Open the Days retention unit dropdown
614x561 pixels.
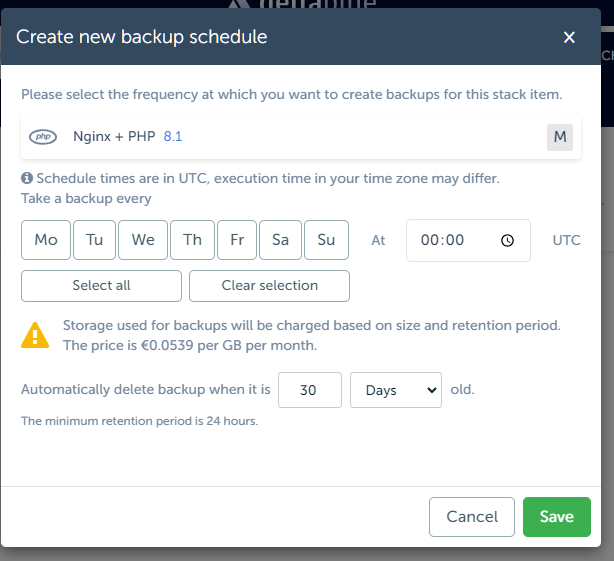click(x=396, y=390)
